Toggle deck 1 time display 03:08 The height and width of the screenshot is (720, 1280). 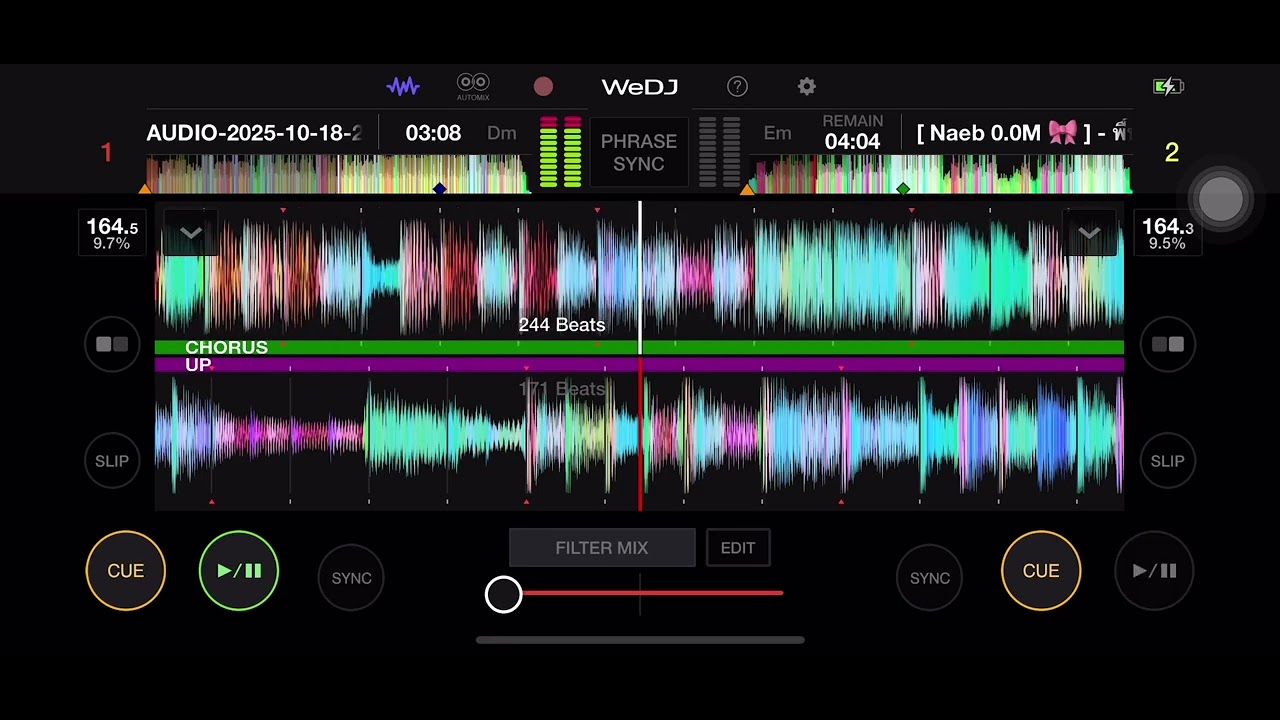point(433,133)
